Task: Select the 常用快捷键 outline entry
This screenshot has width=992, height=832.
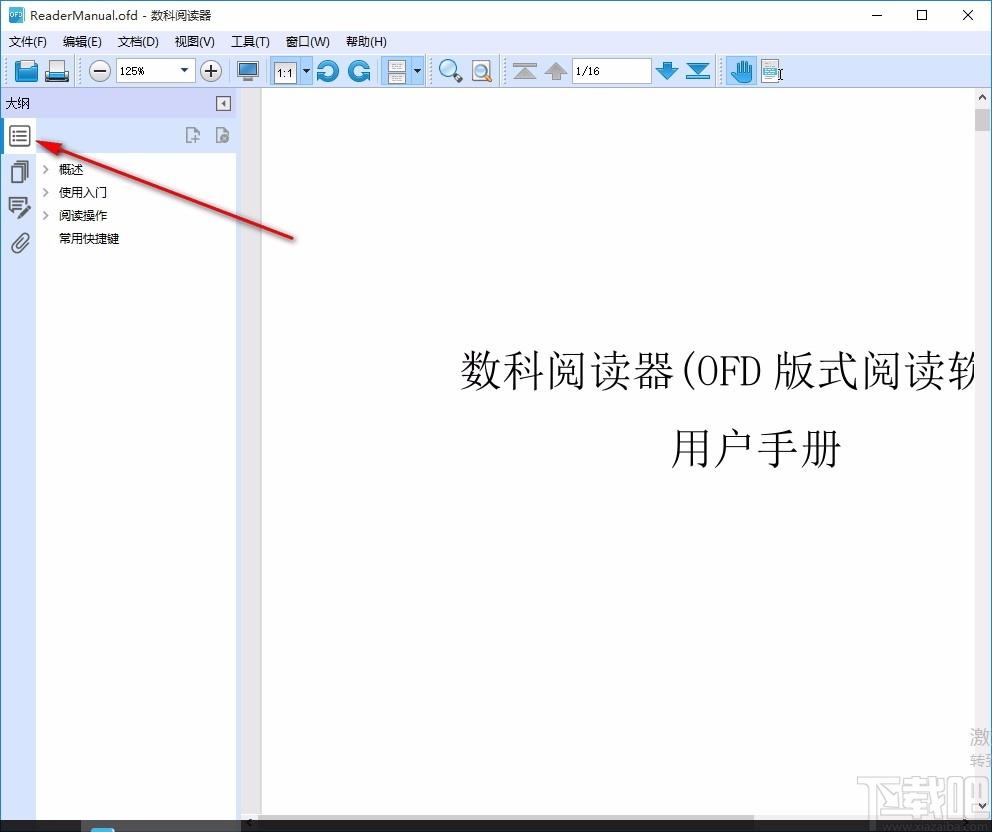Action: [x=89, y=239]
